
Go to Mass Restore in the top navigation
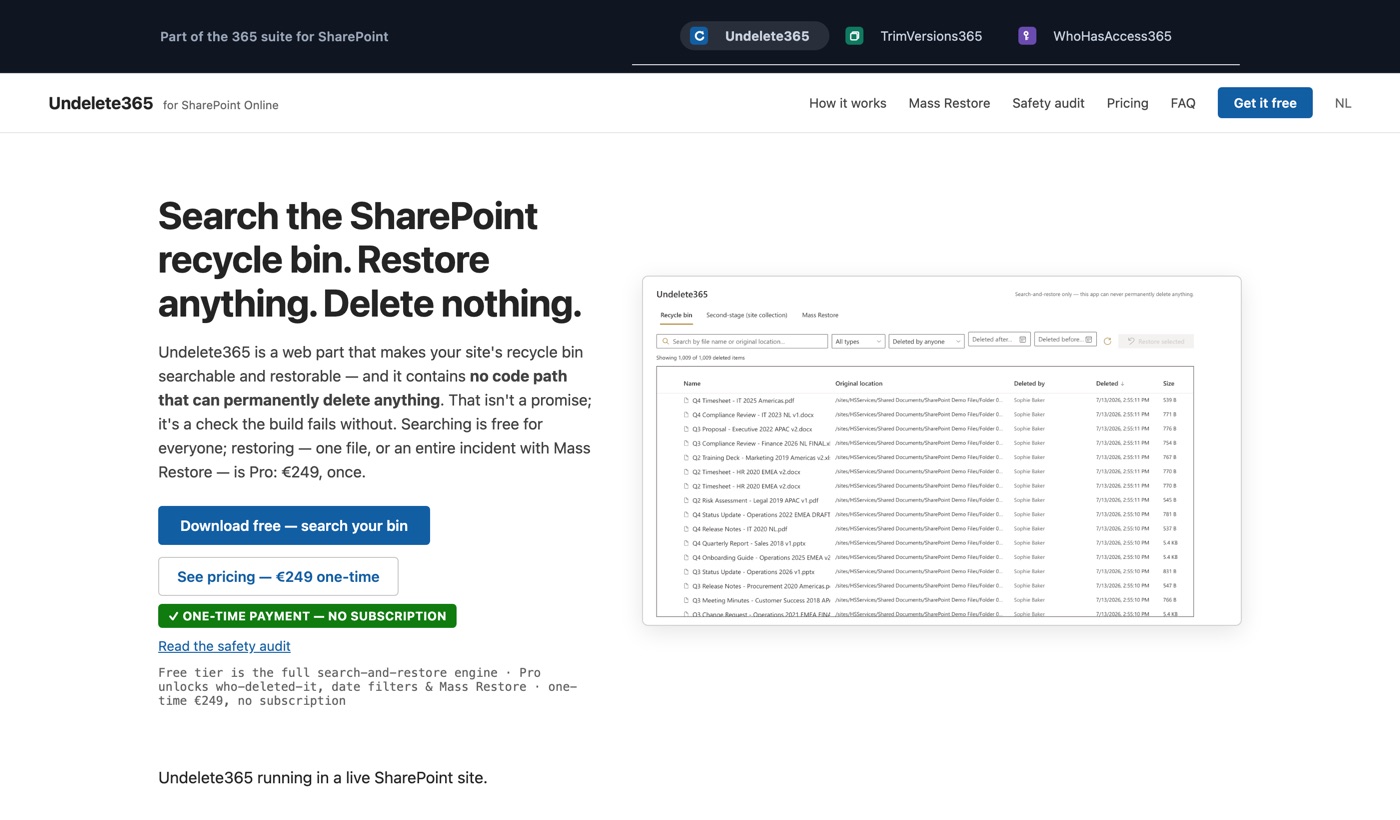click(949, 103)
